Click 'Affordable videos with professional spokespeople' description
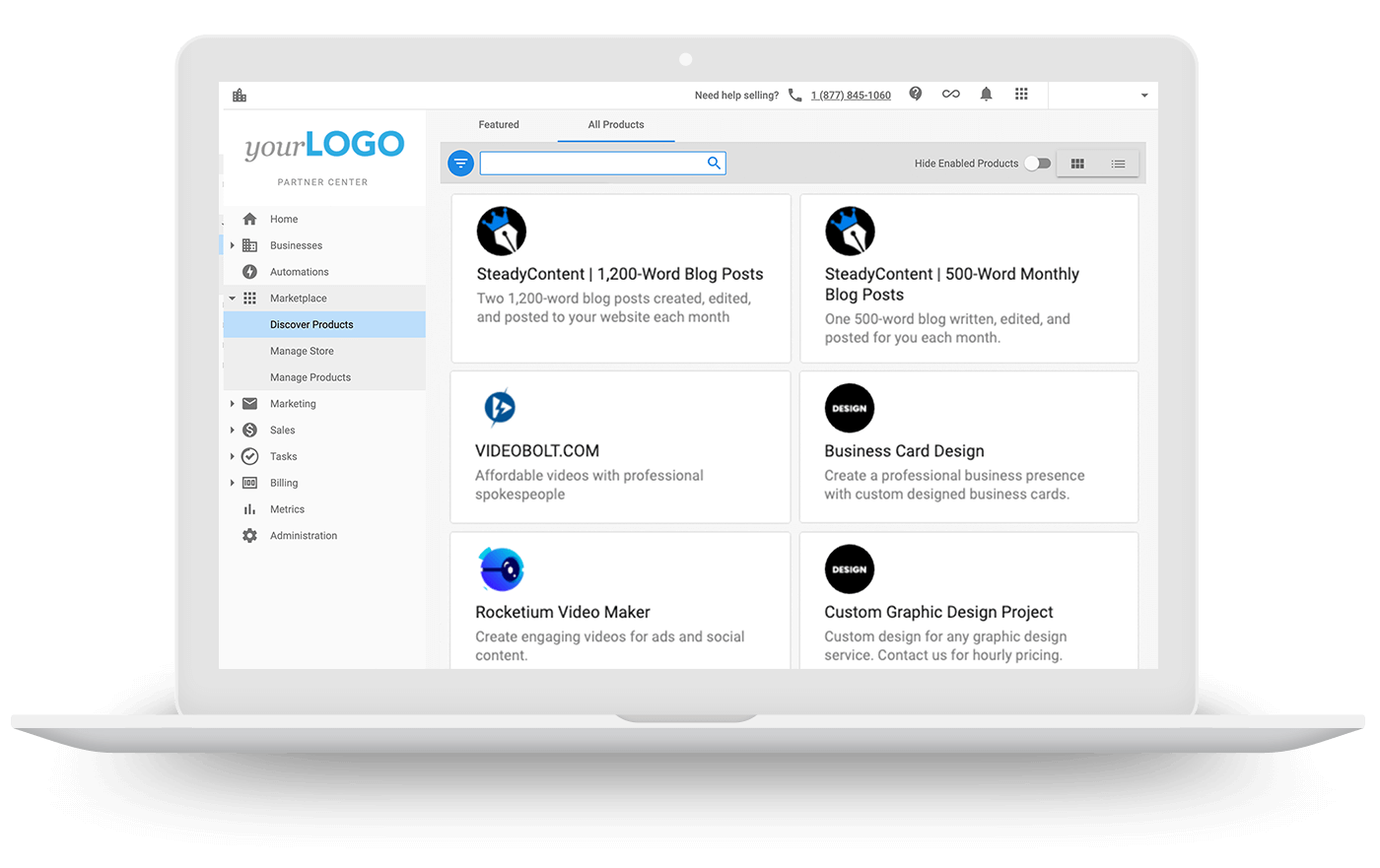This screenshot has height=868, width=1380. pos(589,485)
